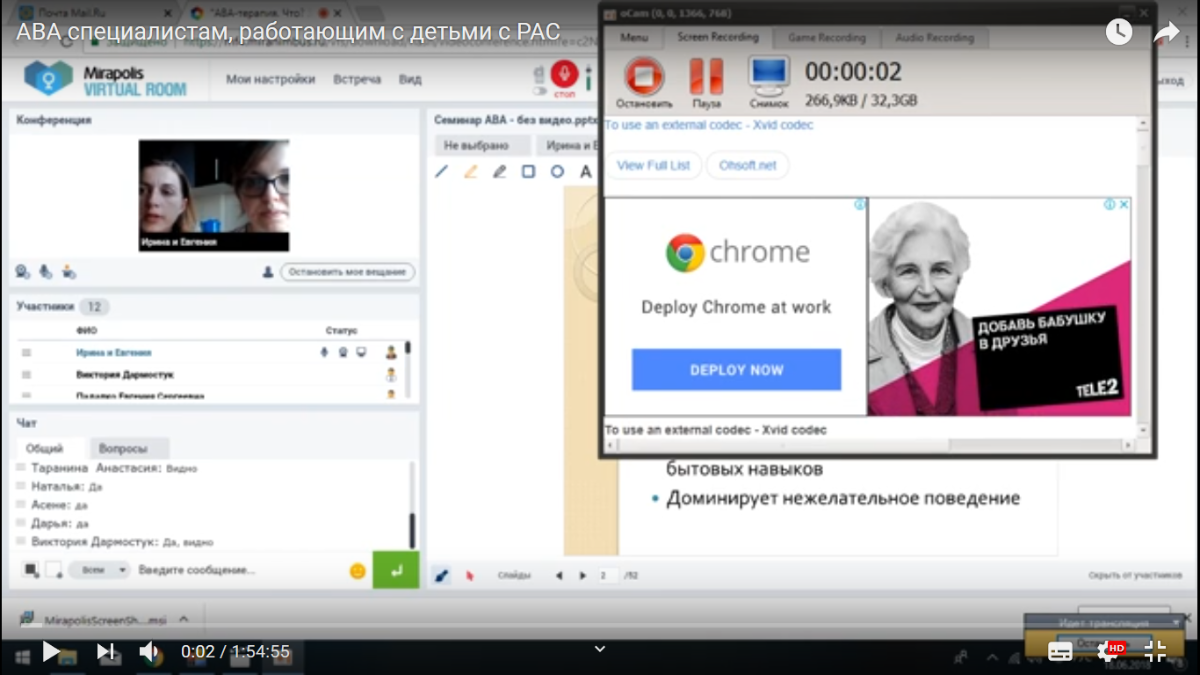Open the oCam Menu tab
This screenshot has width=1200, height=675.
tap(634, 37)
